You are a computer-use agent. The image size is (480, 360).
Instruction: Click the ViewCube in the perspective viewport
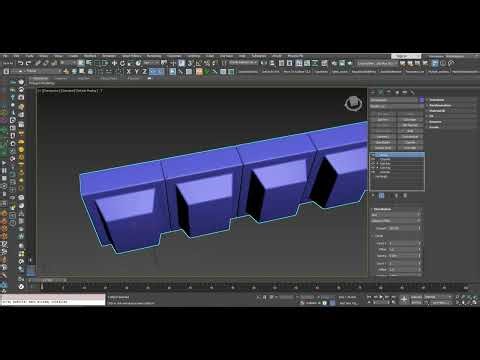[353, 104]
